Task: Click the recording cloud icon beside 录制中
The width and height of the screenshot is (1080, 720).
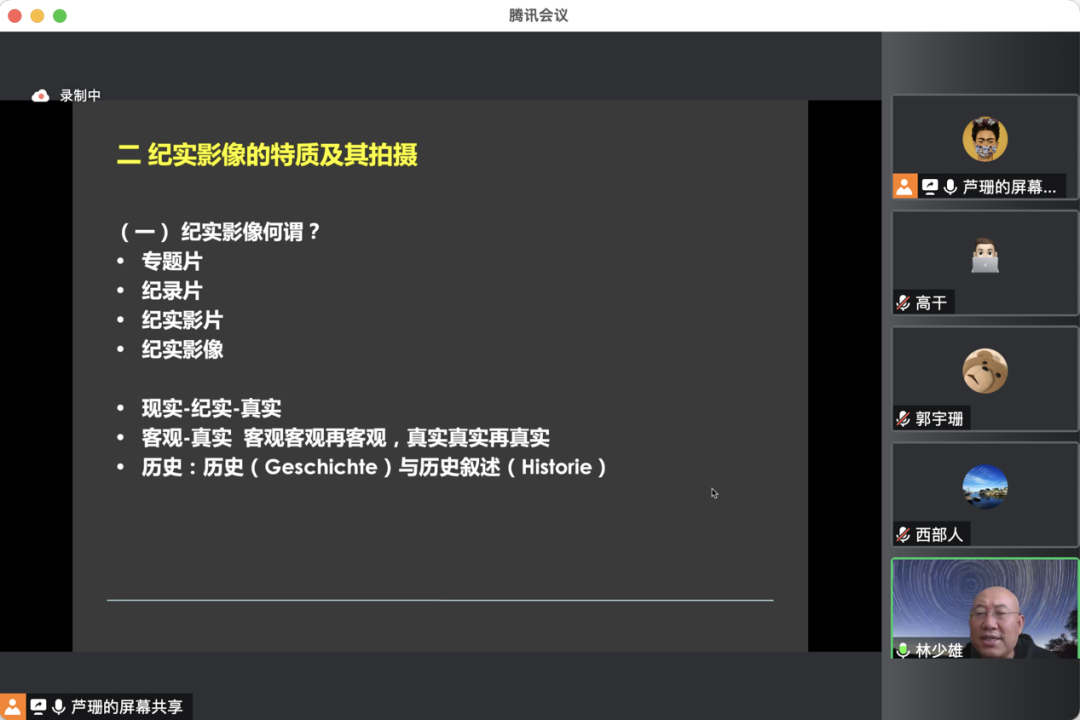Action: (x=40, y=94)
